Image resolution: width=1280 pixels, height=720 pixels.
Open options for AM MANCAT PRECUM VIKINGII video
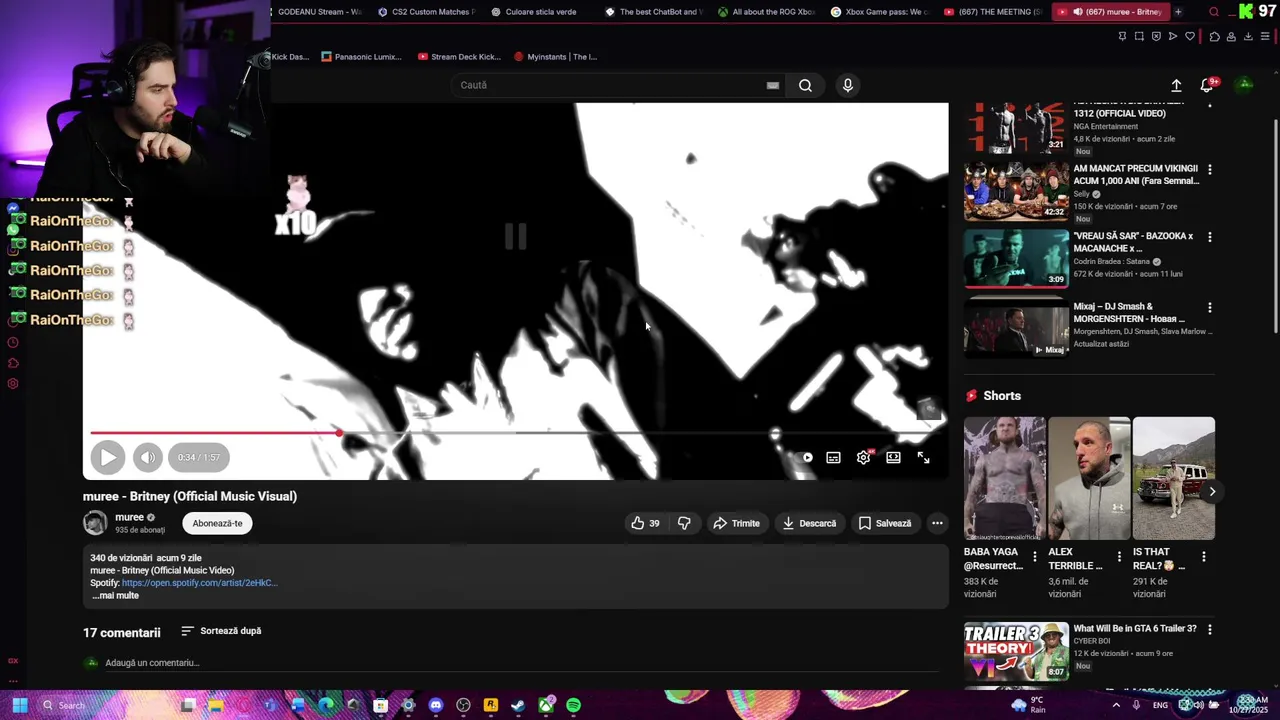[x=1210, y=170]
